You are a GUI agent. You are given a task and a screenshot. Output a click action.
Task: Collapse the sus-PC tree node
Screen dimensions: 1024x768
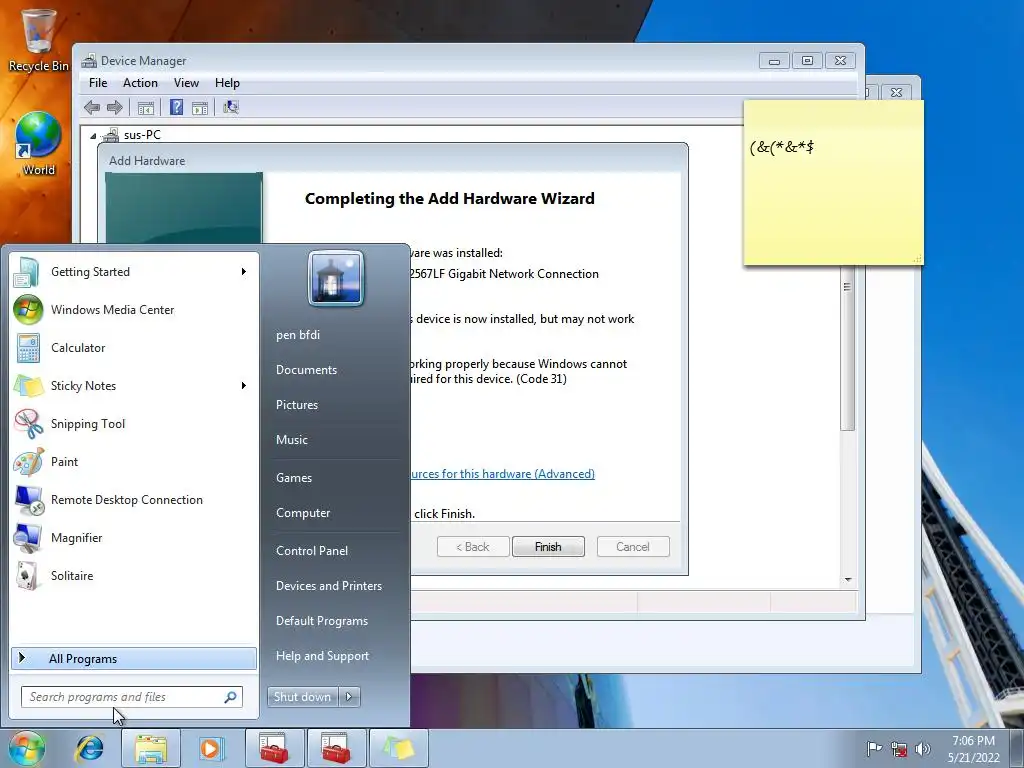93,136
